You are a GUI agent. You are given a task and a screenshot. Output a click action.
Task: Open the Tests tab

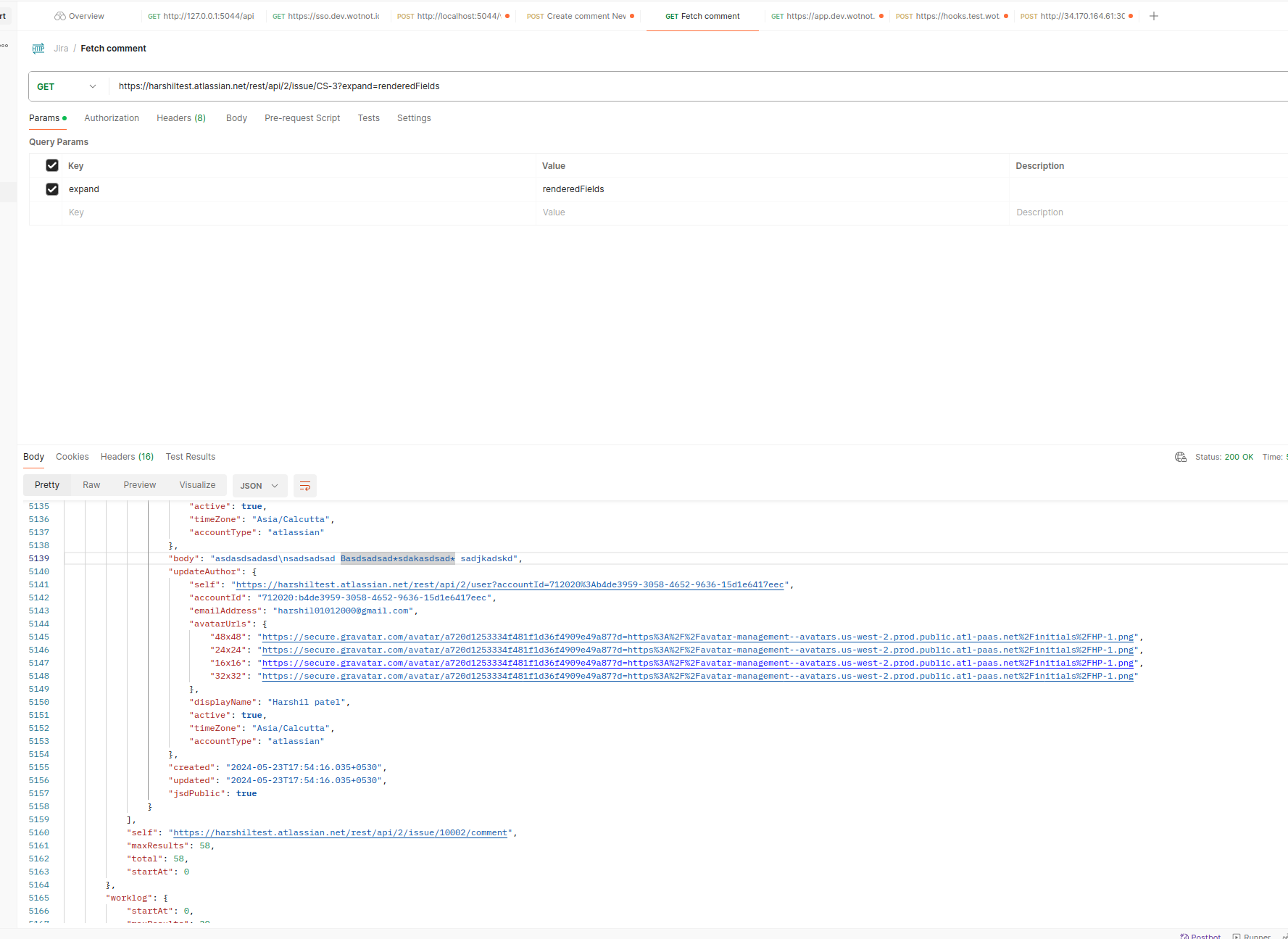[x=368, y=118]
